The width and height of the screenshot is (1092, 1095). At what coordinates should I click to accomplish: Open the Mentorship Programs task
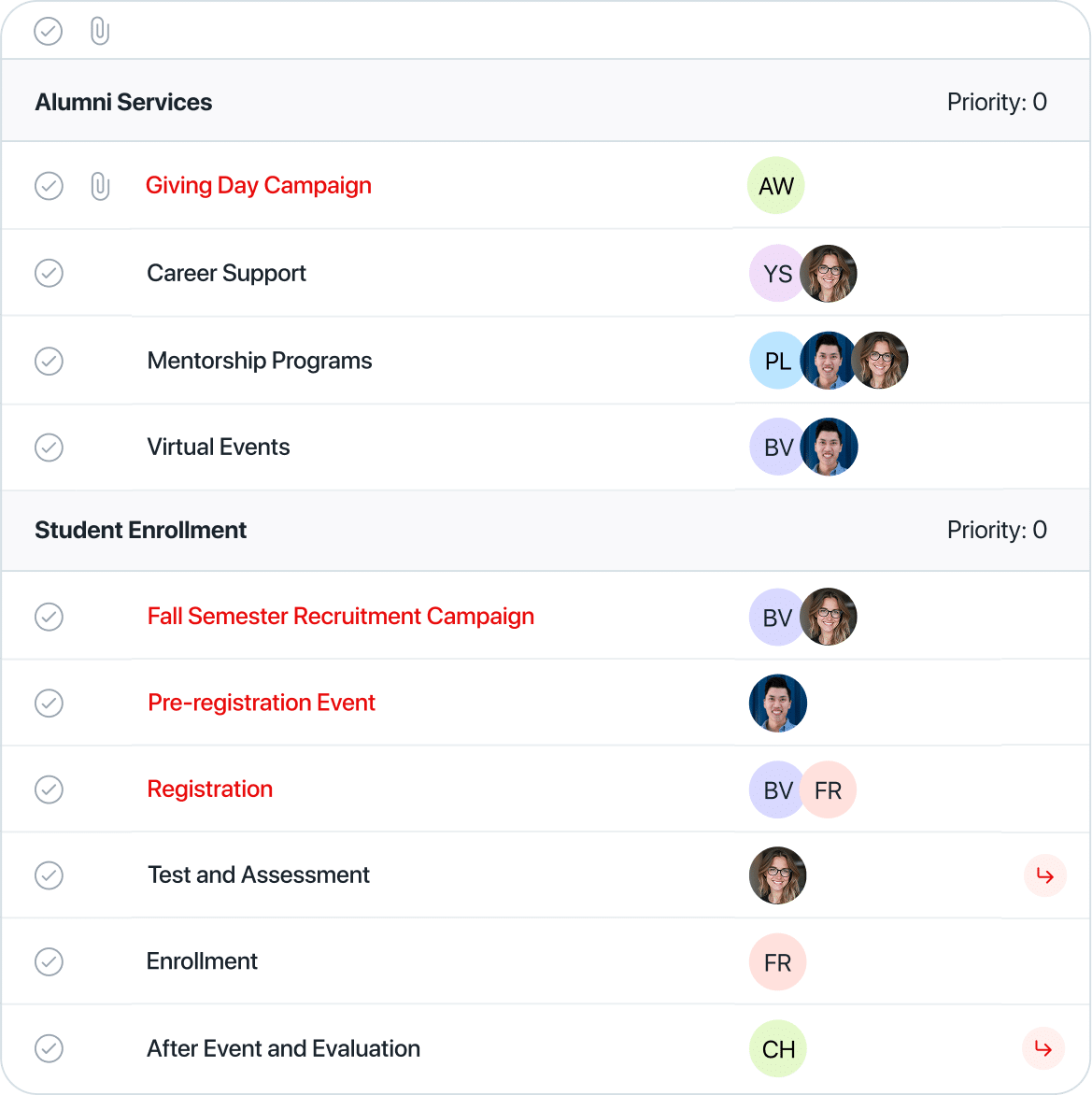click(x=259, y=361)
